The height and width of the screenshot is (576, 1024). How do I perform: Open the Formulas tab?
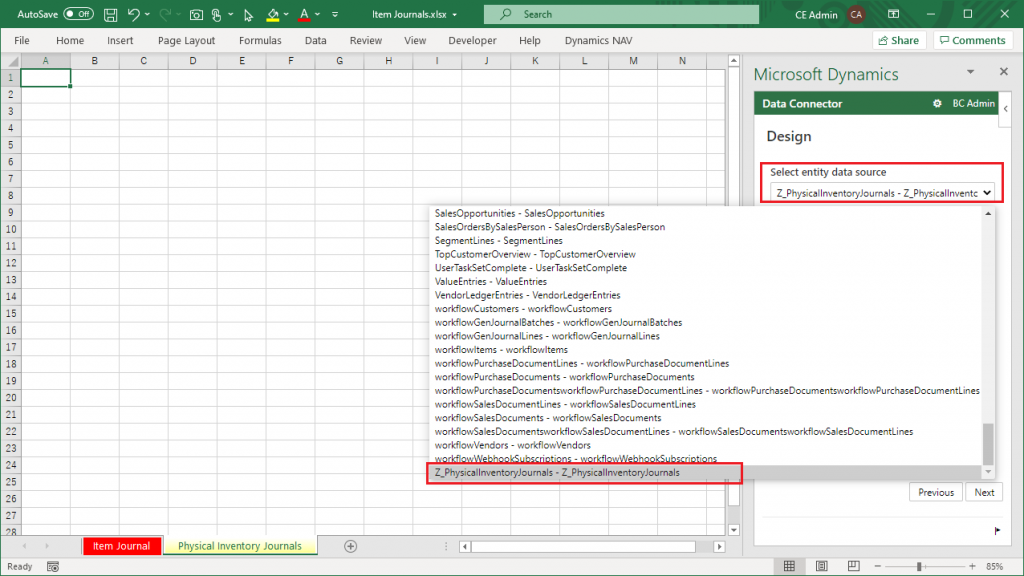click(x=260, y=40)
